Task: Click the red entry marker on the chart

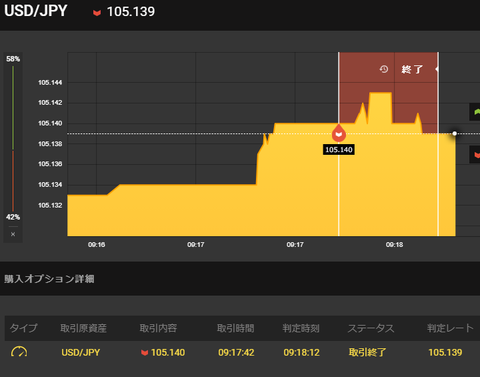Action: 339,133
